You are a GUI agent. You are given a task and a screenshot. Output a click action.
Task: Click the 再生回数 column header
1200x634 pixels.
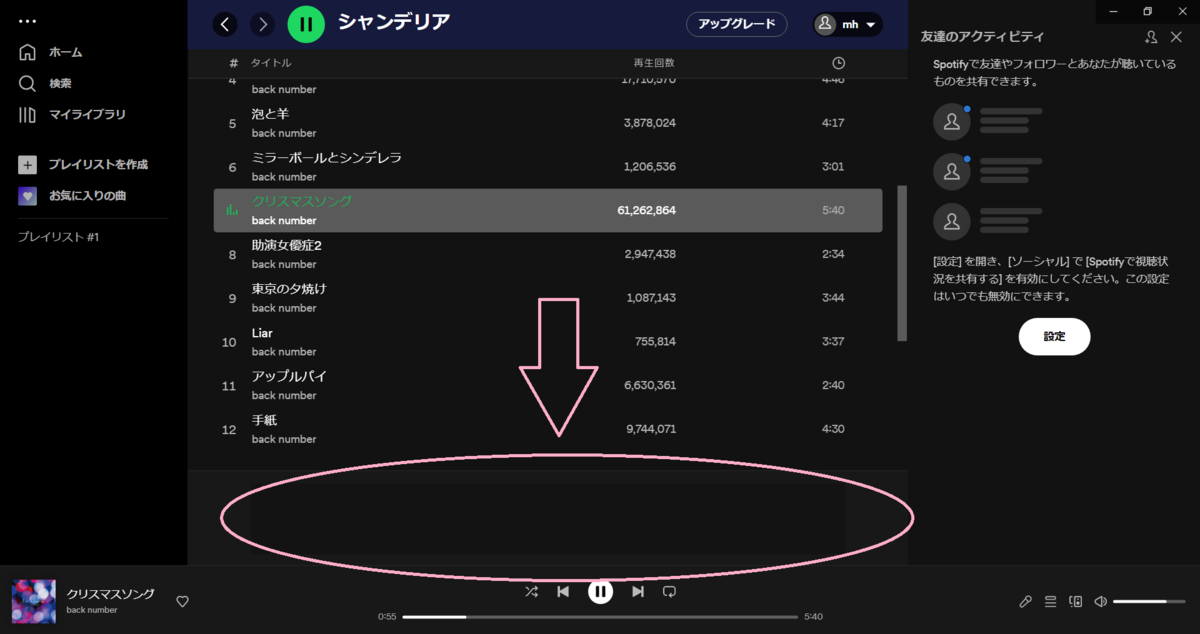pyautogui.click(x=654, y=63)
